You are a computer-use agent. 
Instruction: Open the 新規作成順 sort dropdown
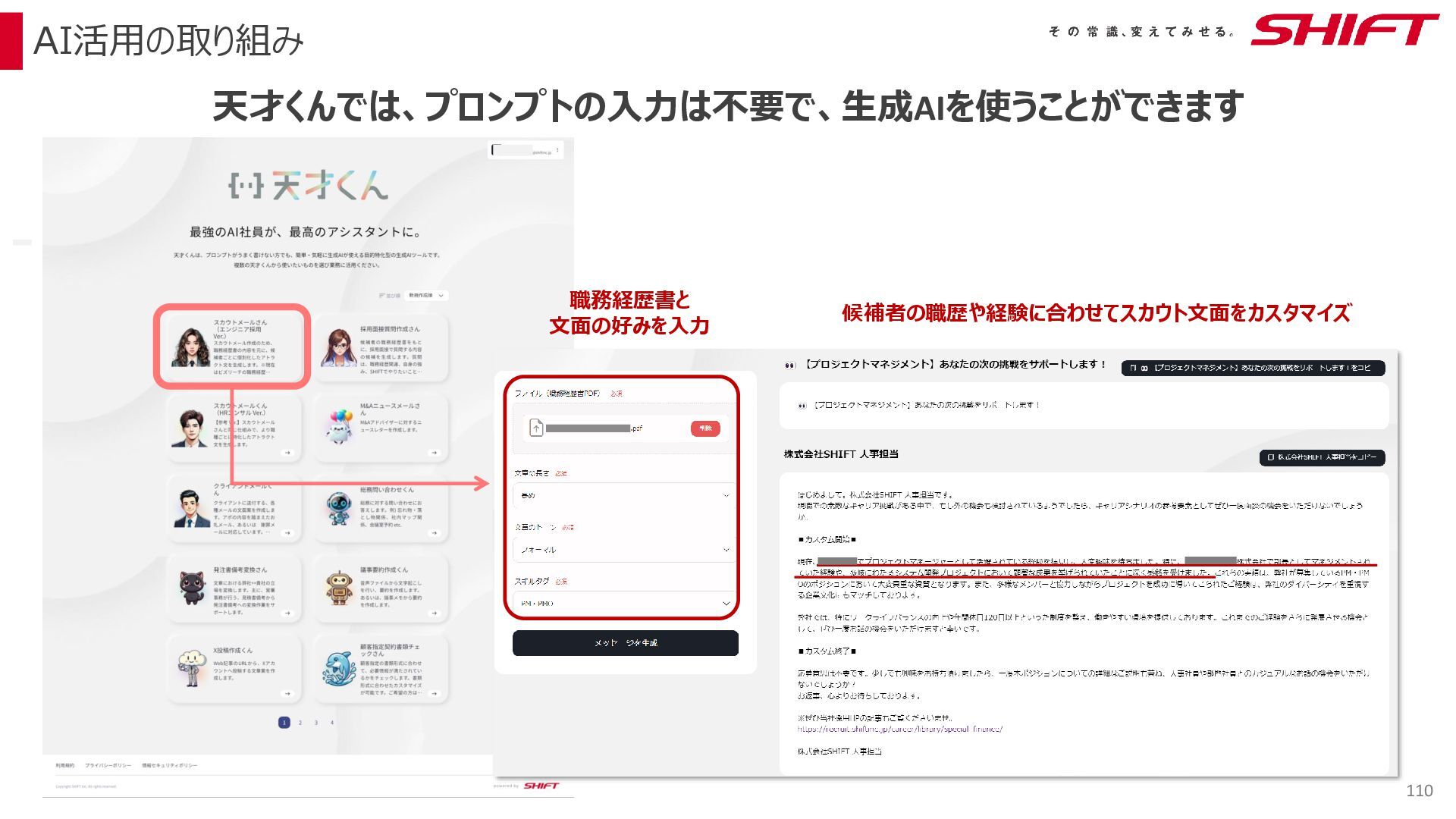tap(427, 295)
